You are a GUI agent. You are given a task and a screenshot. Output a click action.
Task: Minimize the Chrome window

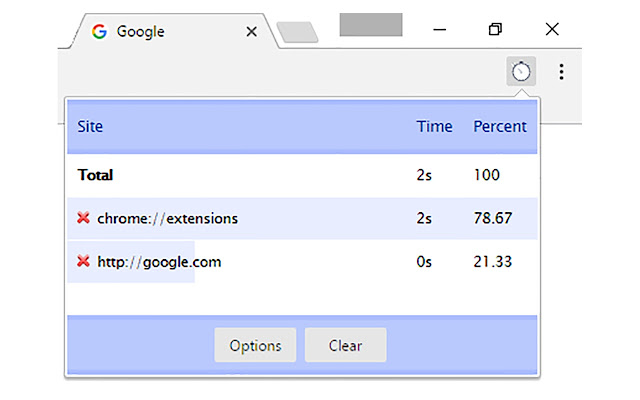[438, 29]
